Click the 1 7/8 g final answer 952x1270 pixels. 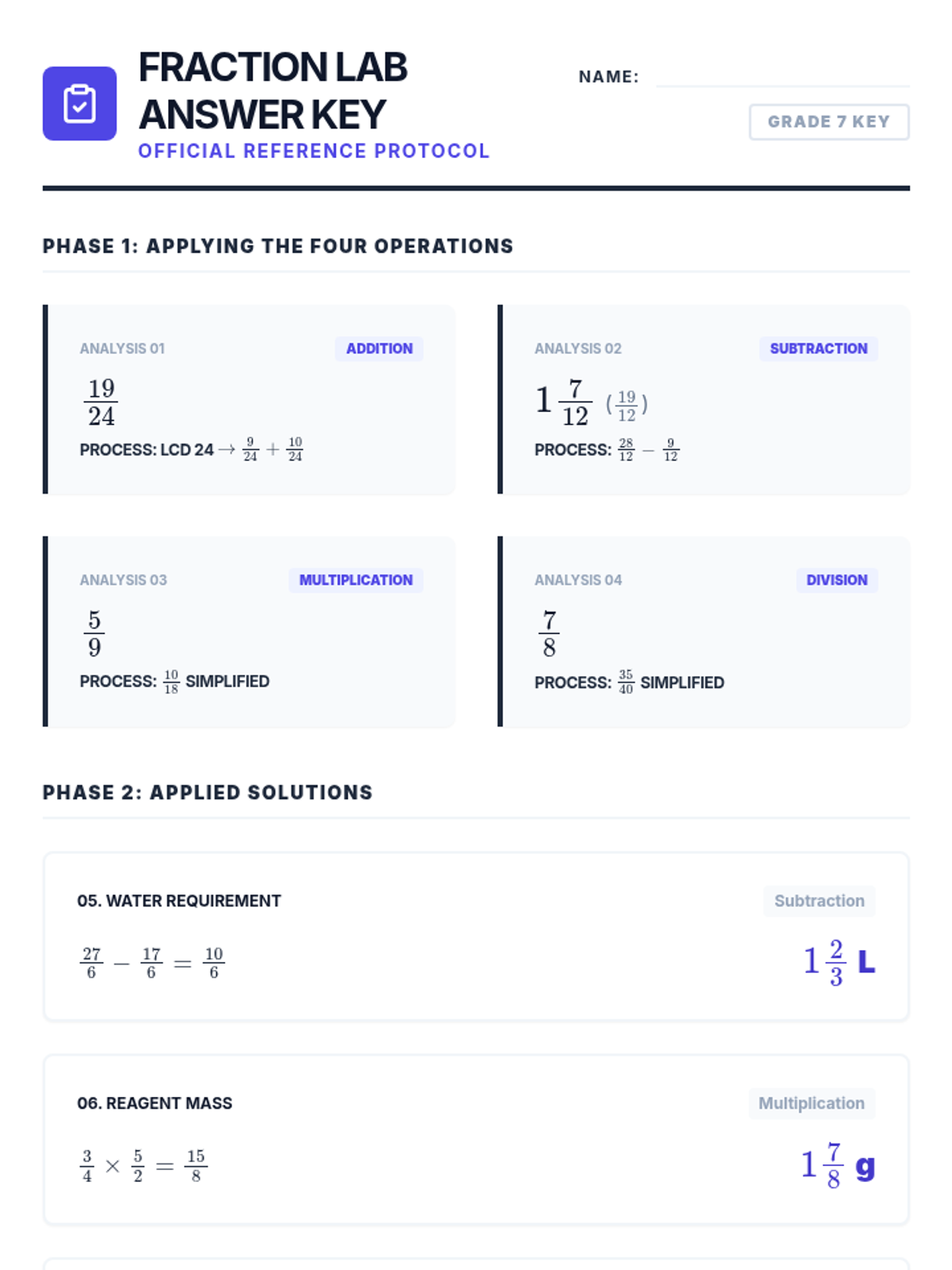tap(837, 1165)
